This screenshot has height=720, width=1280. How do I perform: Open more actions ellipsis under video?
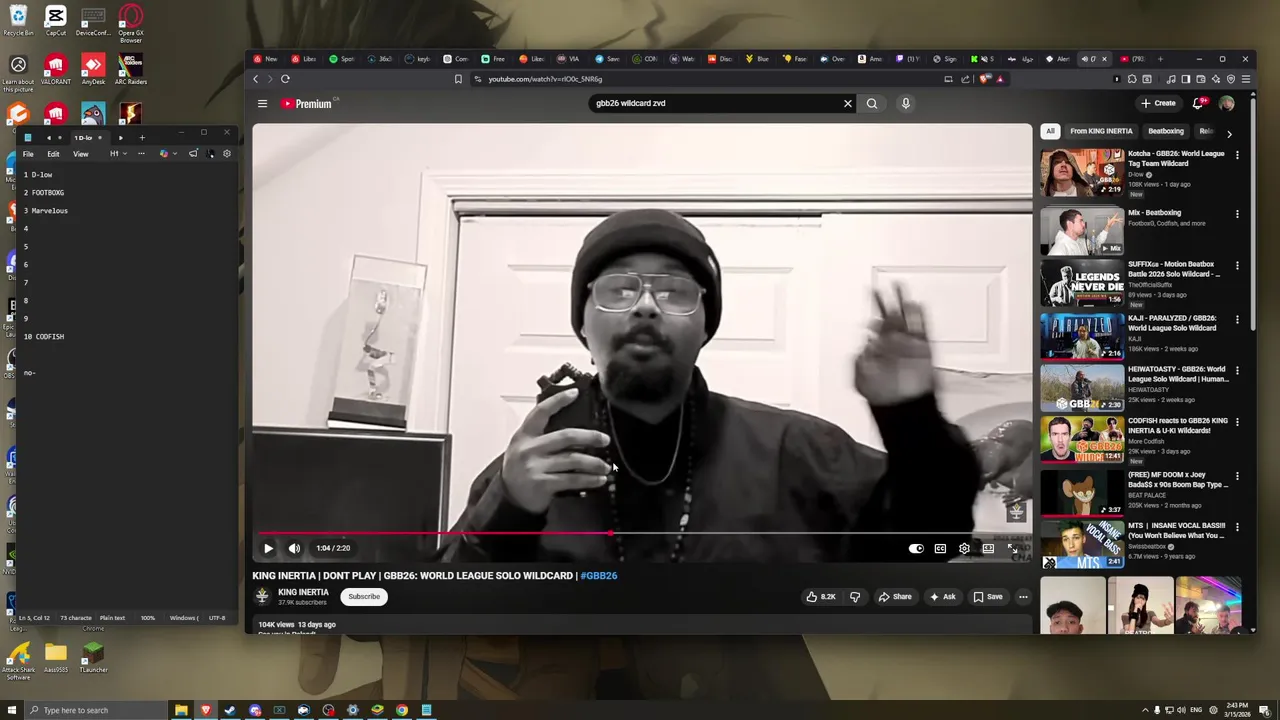coord(1023,597)
